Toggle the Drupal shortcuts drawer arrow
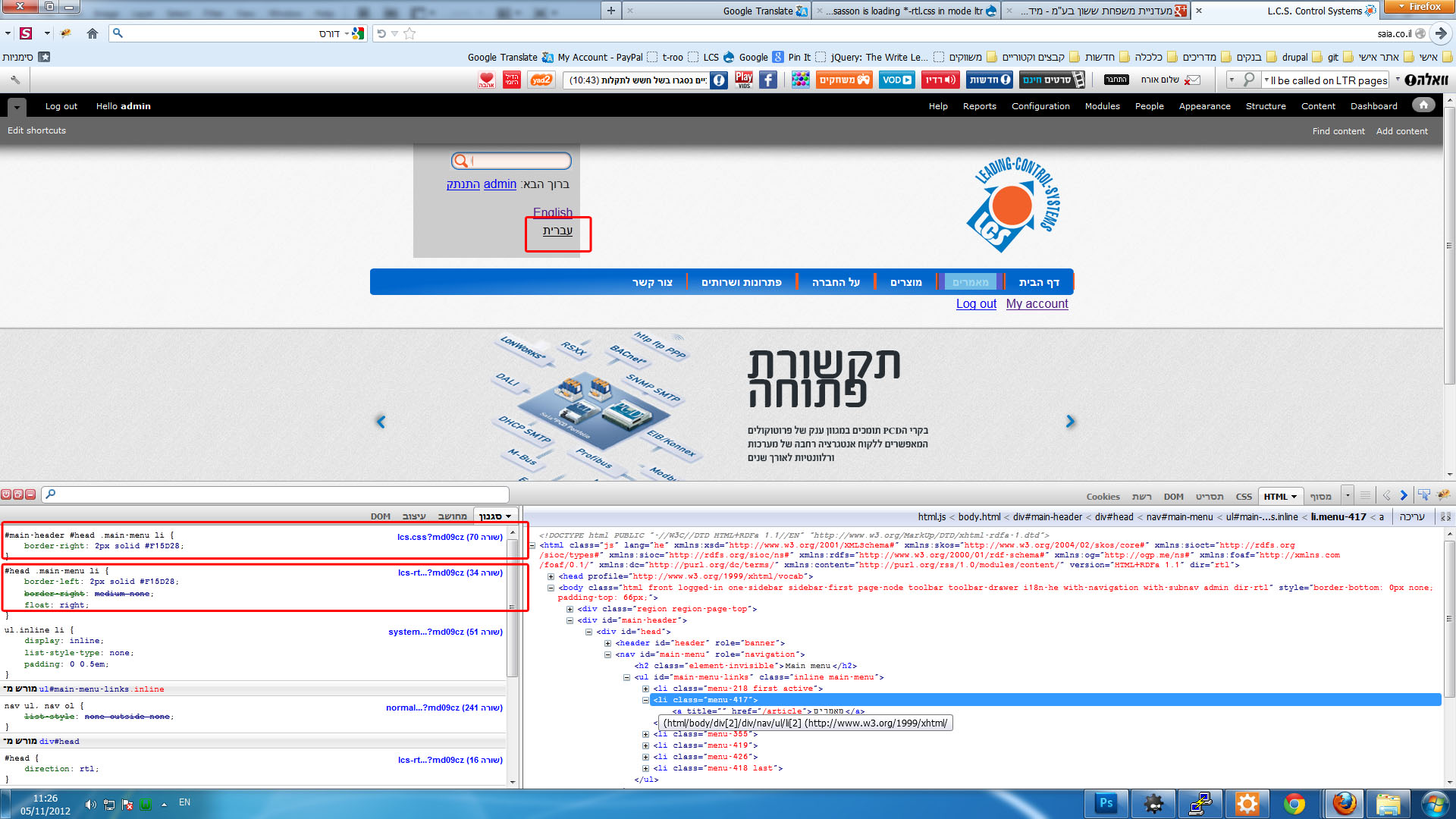The width and height of the screenshot is (1456, 819). pos(17,107)
